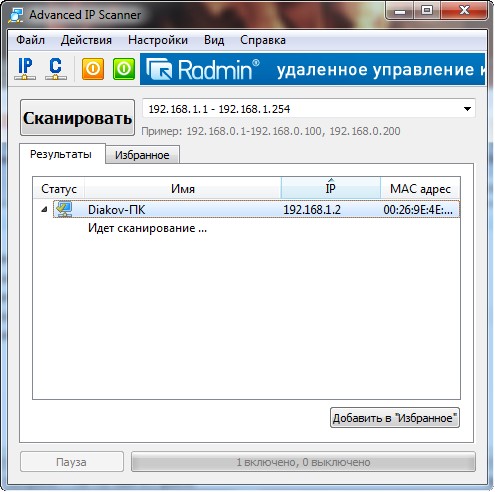495x492 pixels.
Task: Open the Вид menu
Action: click(x=214, y=40)
